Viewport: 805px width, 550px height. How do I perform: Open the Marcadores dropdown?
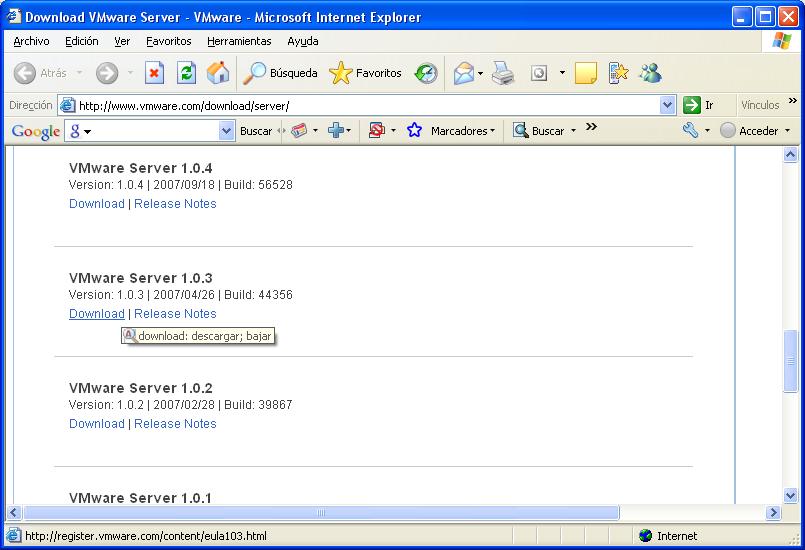pos(462,131)
